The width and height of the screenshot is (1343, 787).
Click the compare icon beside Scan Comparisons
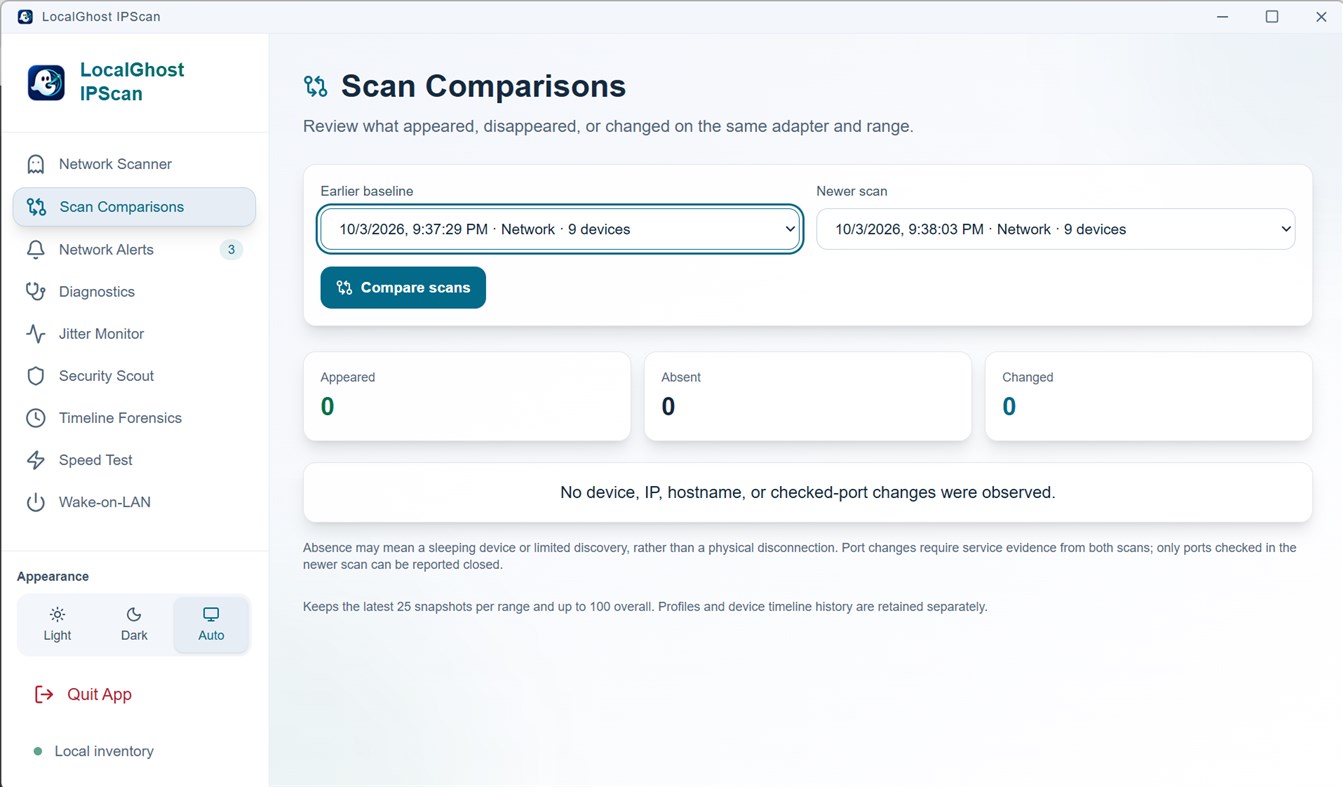[36, 207]
